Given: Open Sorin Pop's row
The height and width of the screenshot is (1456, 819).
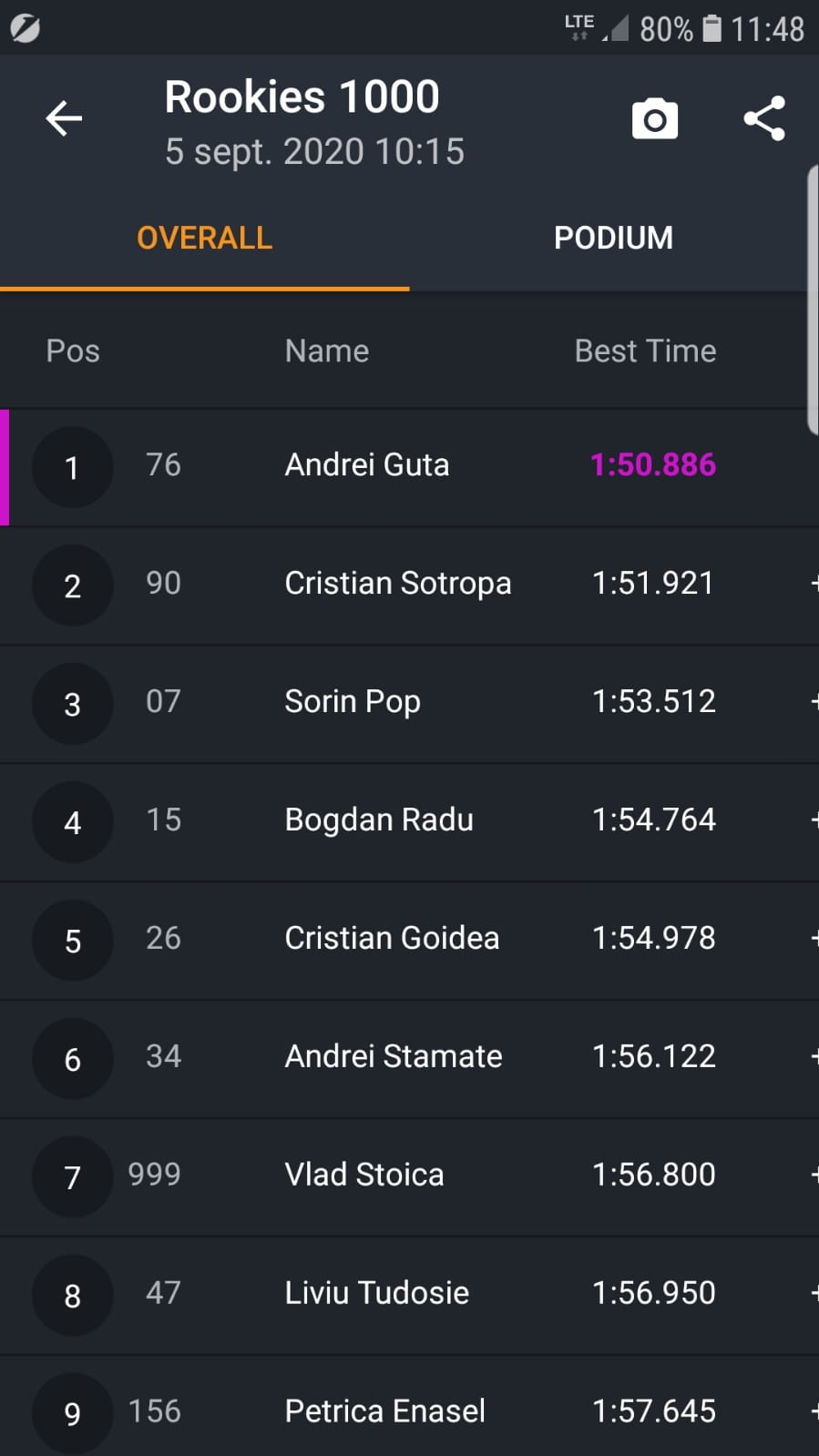Looking at the screenshot, I should coord(353,702).
